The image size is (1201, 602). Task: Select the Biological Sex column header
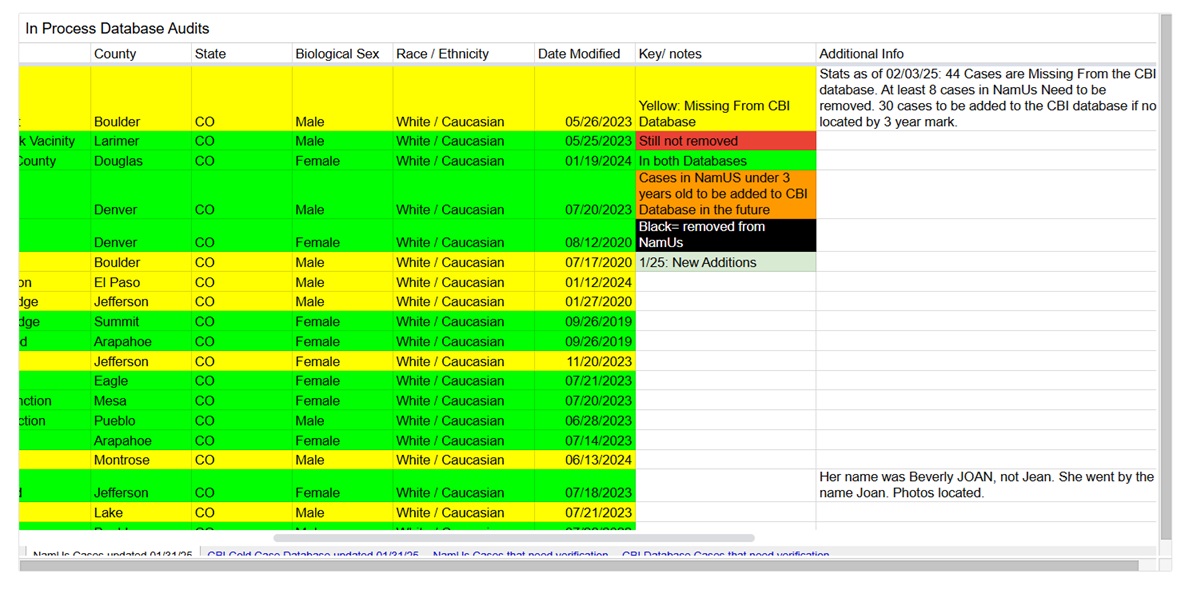click(x=337, y=54)
